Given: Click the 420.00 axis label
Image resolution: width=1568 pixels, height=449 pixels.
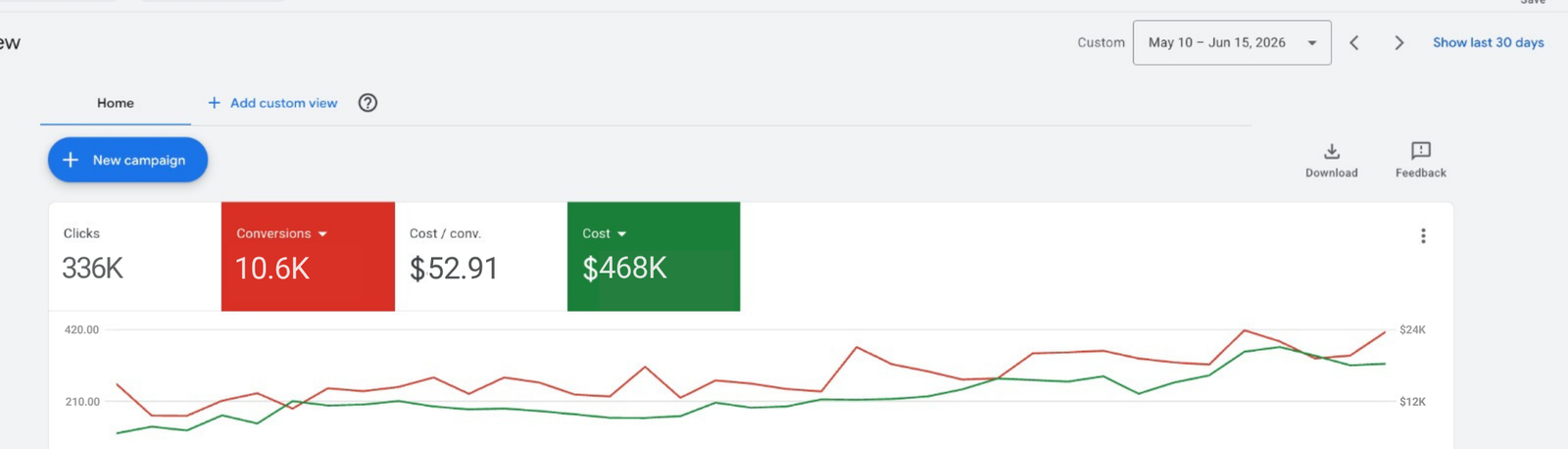Looking at the screenshot, I should click(x=81, y=330).
